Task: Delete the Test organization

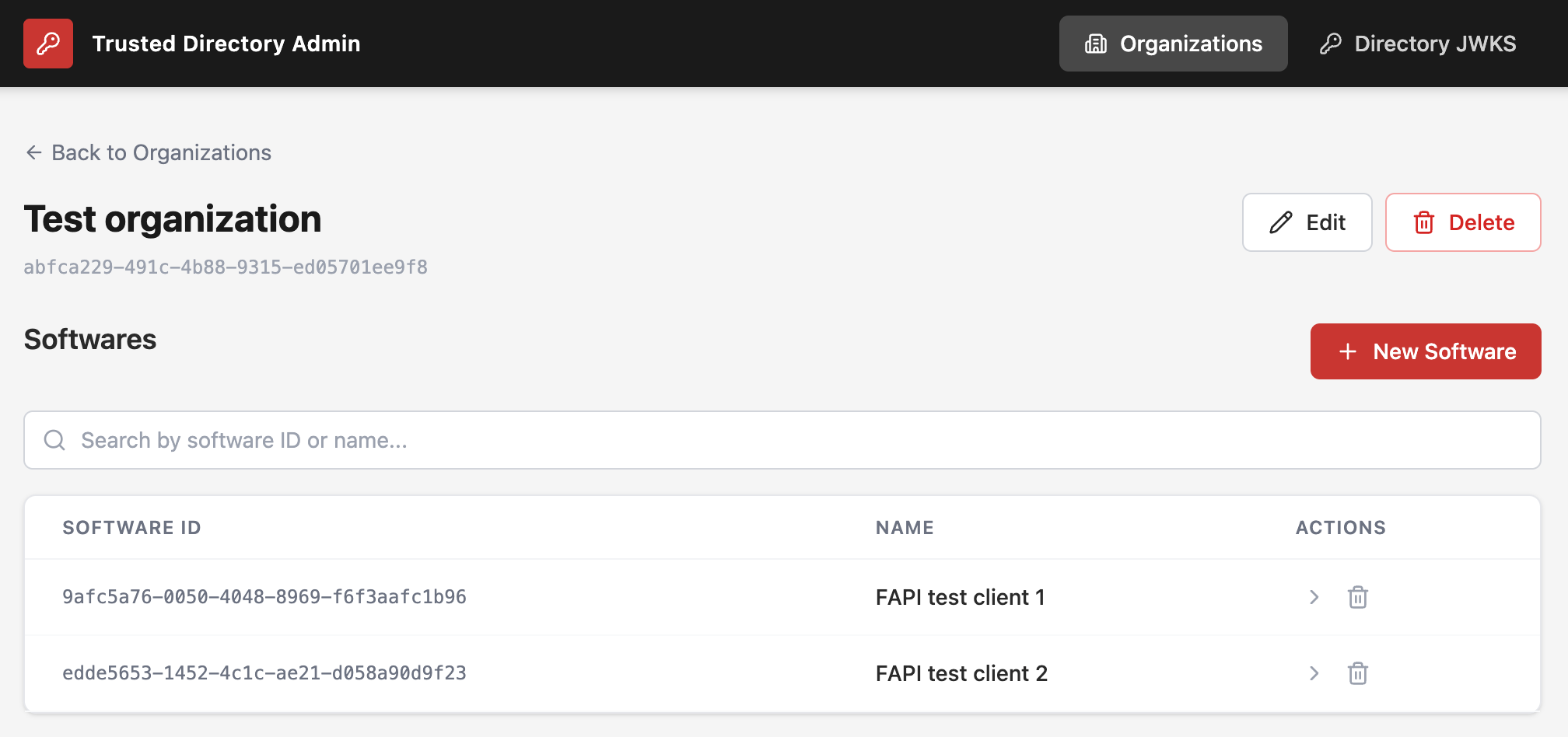Action: 1463,222
